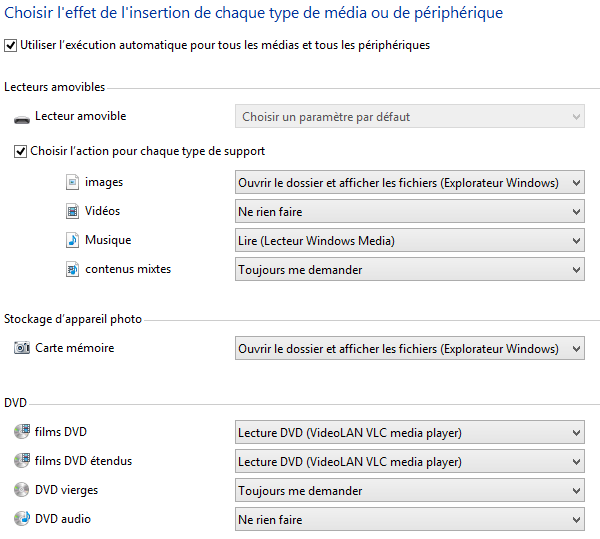Click the Vidéos film icon

(x=72, y=211)
